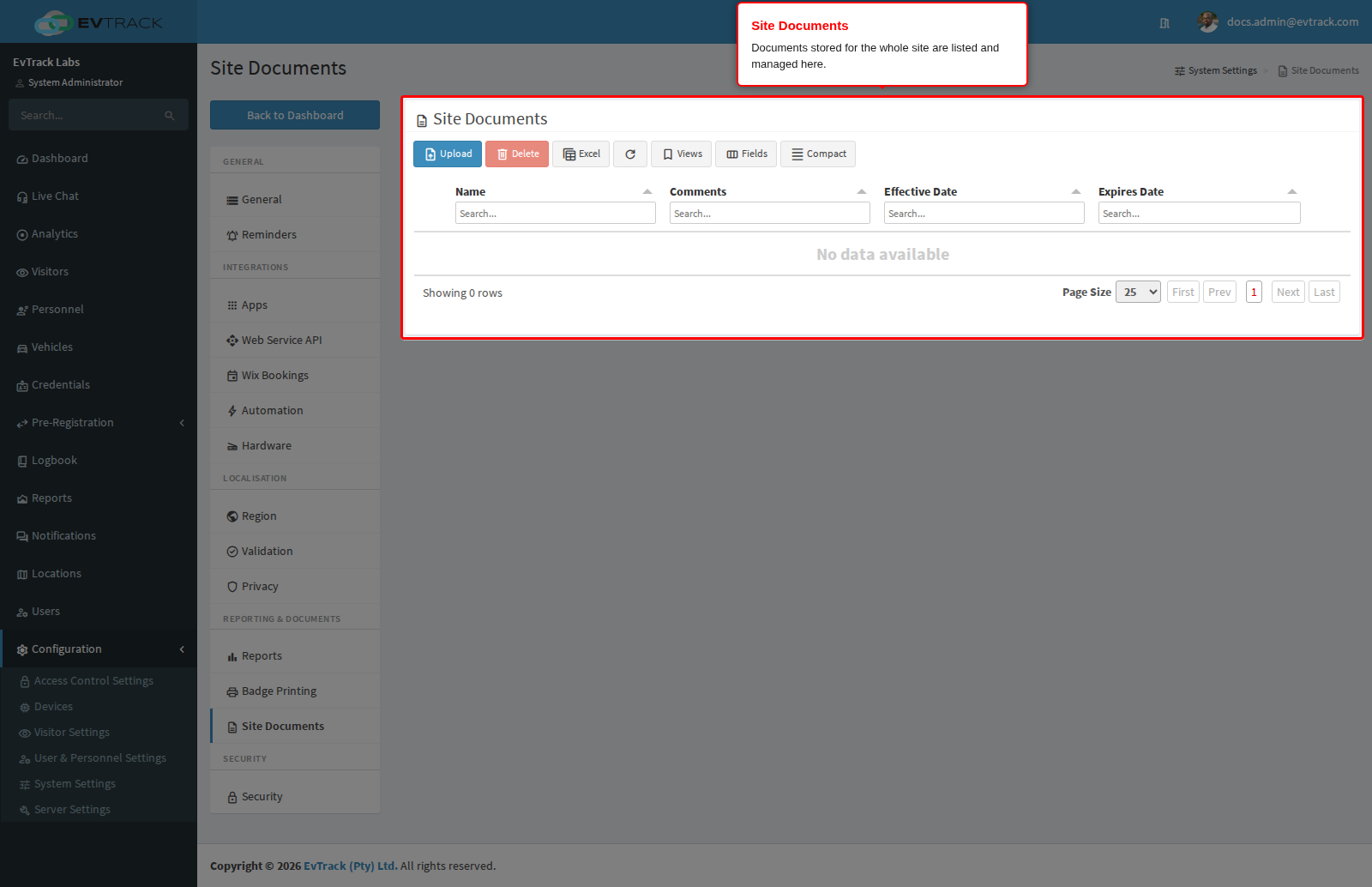The image size is (1372, 887).
Task: Click the Notifications icon in the sidebar
Action: (22, 537)
